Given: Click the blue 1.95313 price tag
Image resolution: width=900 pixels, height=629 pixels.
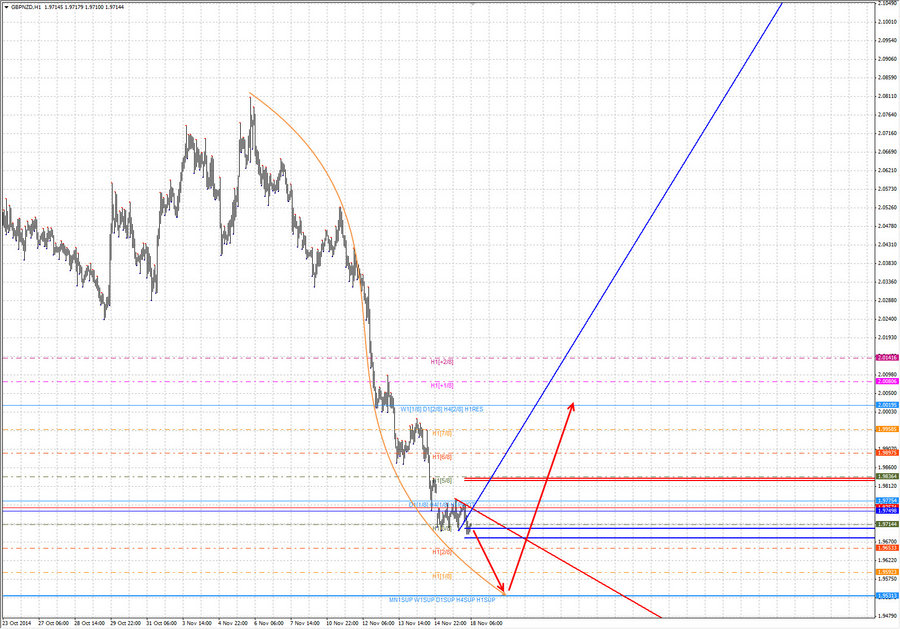Looking at the screenshot, I should point(887,596).
